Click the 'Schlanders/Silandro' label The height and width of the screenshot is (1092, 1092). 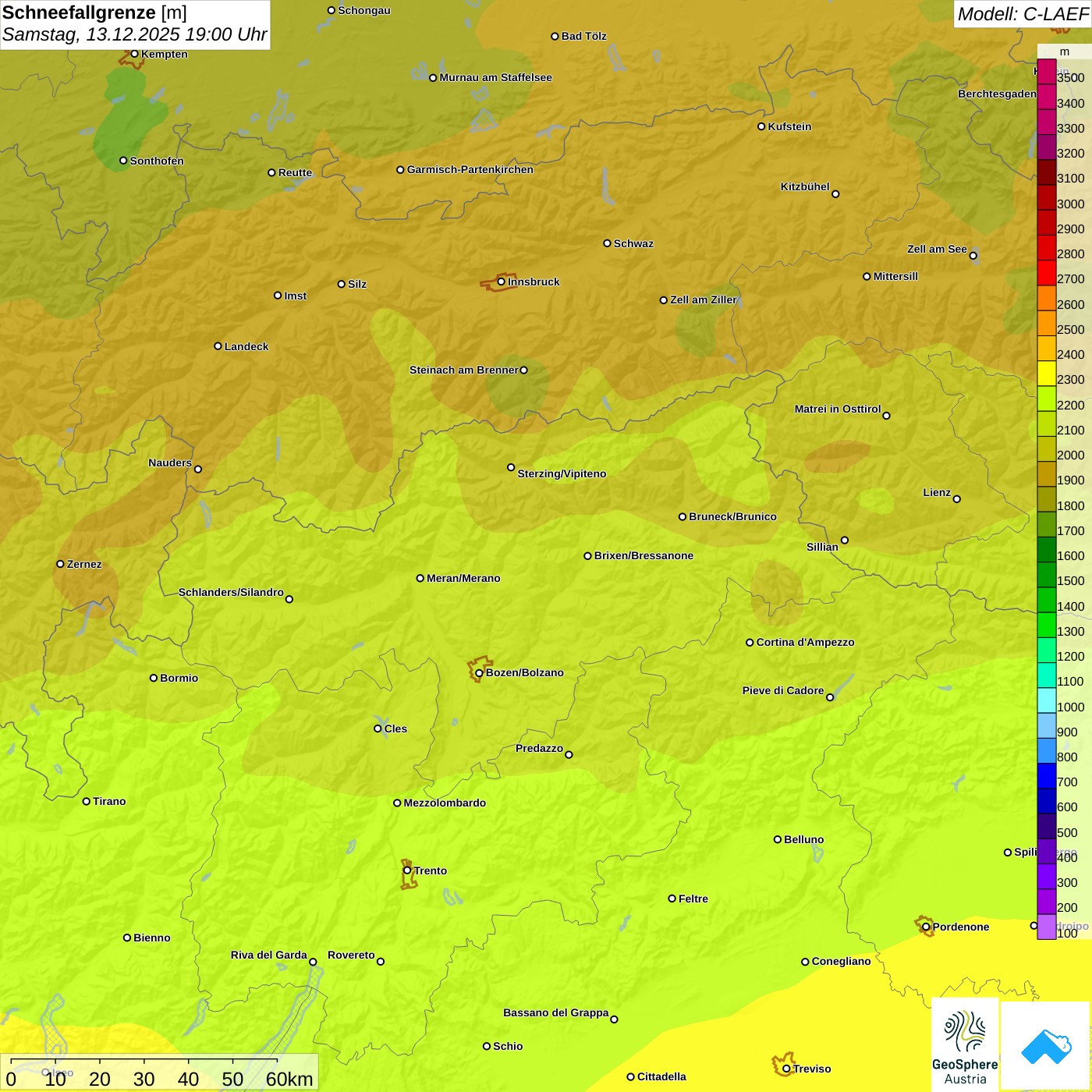pyautogui.click(x=231, y=592)
